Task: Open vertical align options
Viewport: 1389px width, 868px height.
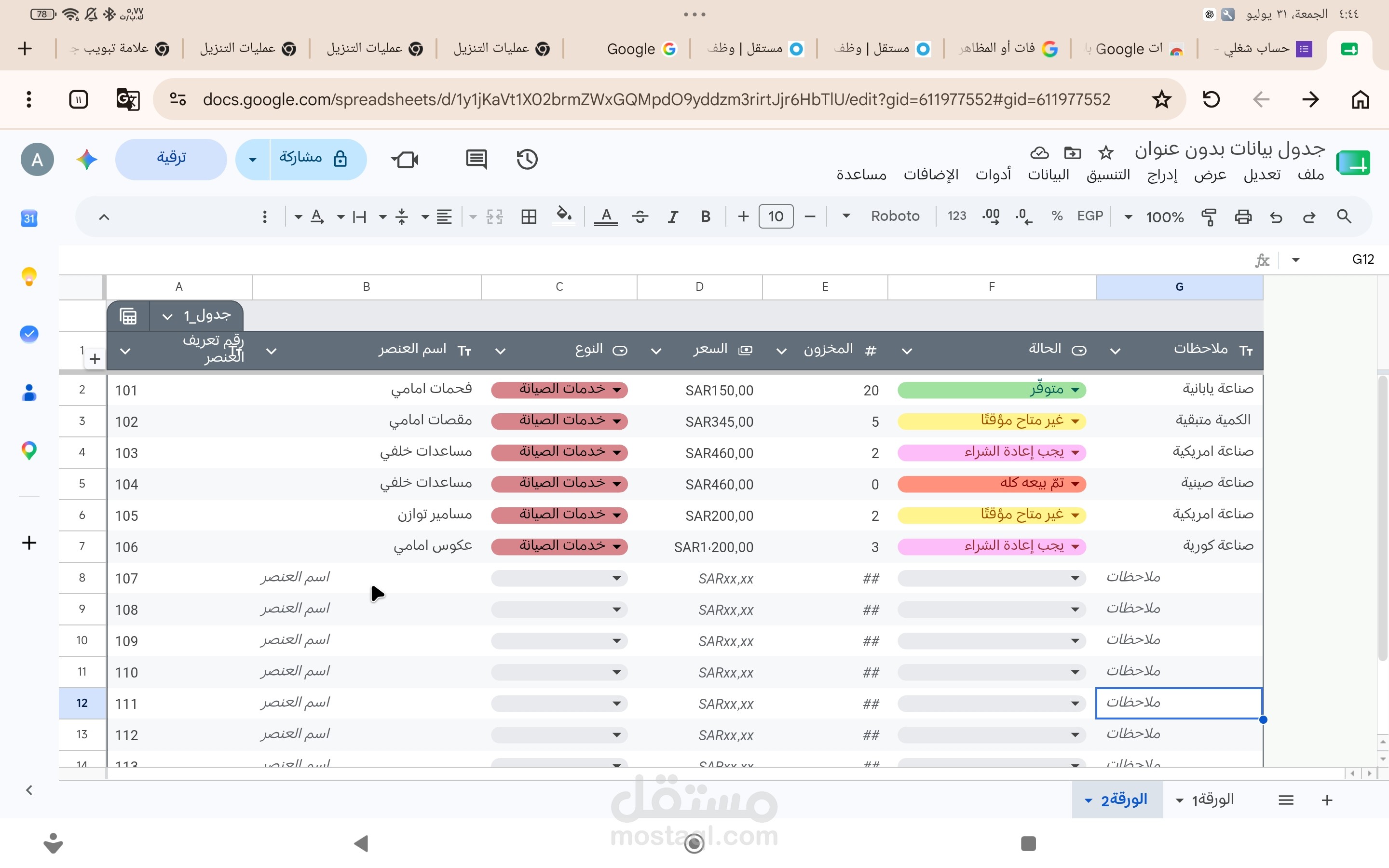Action: [402, 217]
